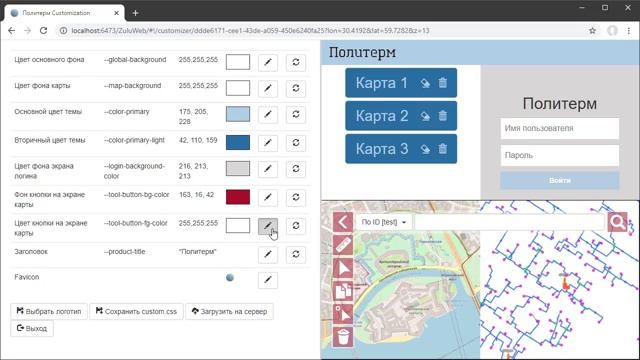Click the trash icon on Карта 2
The image size is (640, 360).
(443, 116)
